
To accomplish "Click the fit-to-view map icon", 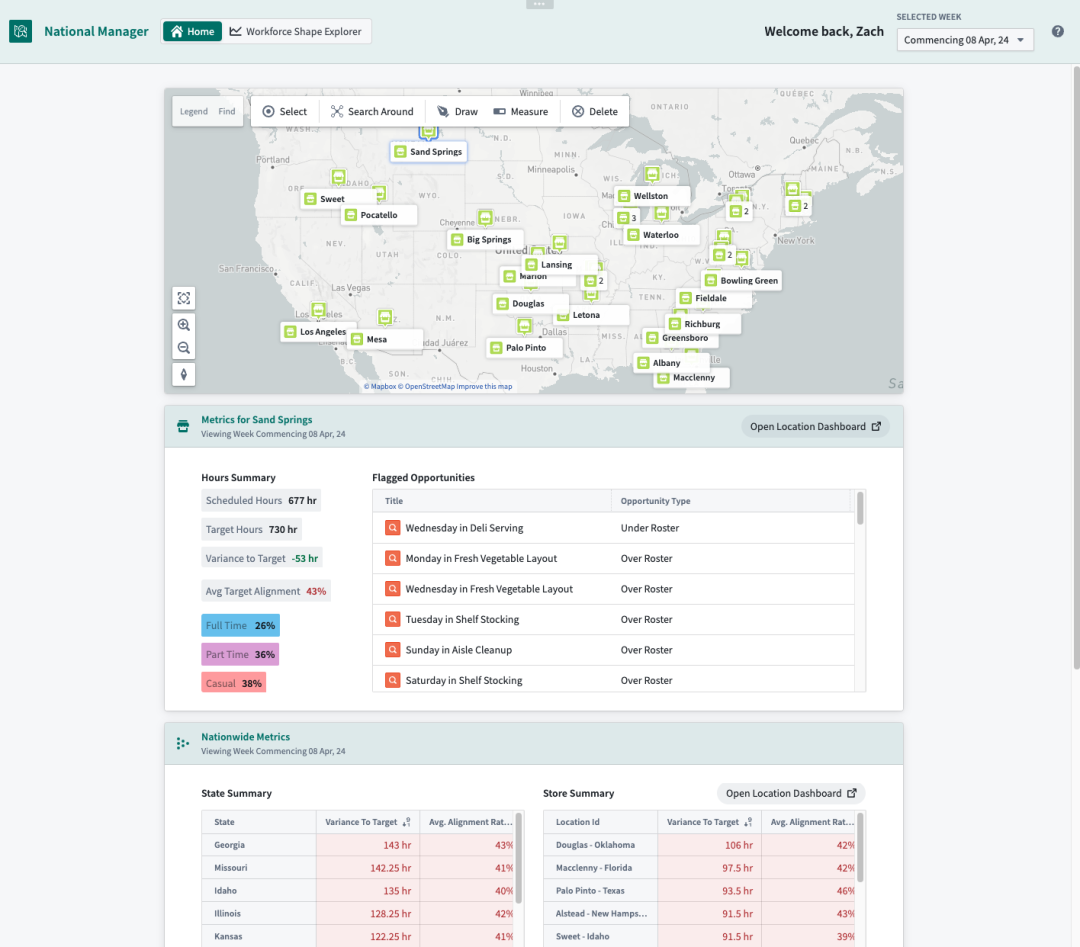I will 183,298.
